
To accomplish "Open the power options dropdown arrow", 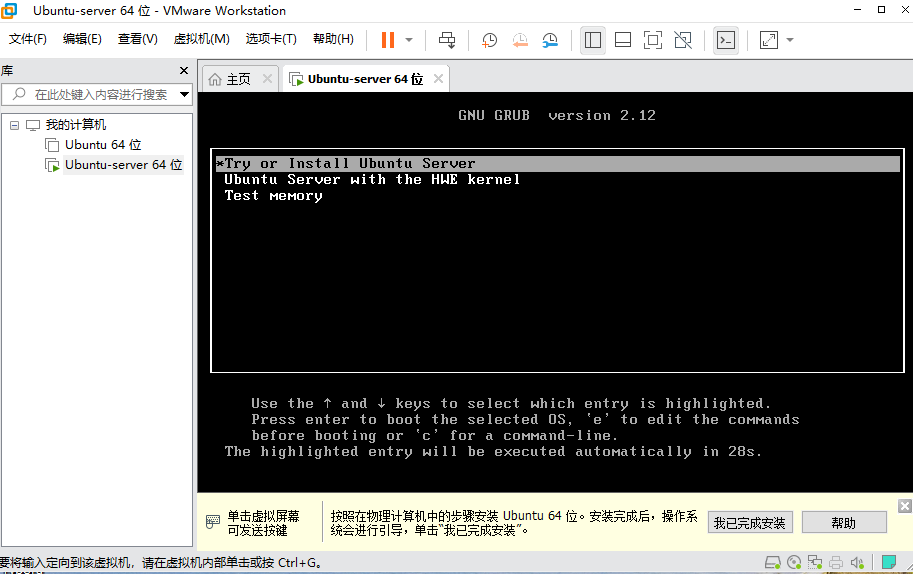I will [409, 40].
